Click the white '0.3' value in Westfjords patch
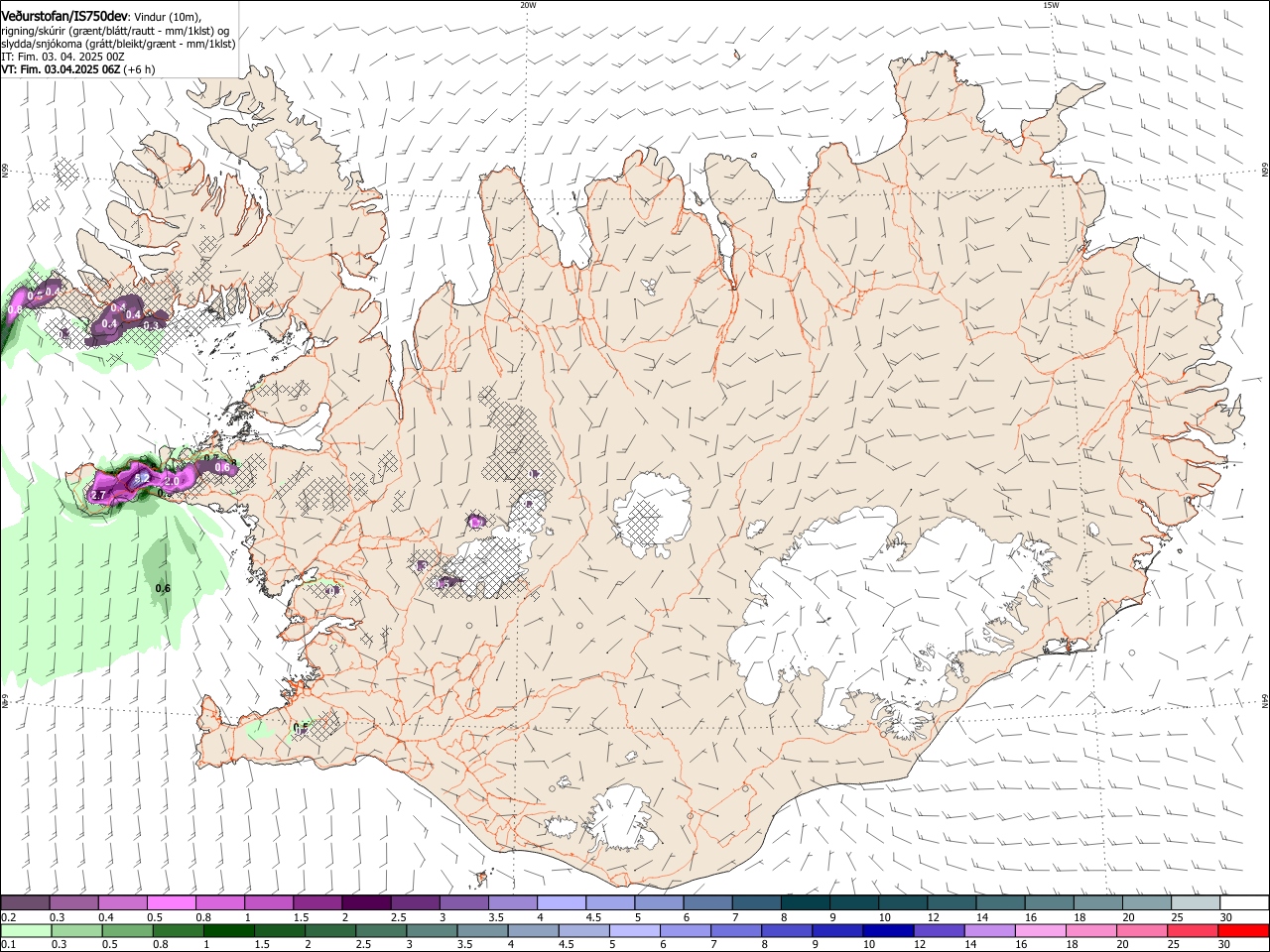This screenshot has height=952, width=1270. point(151,325)
